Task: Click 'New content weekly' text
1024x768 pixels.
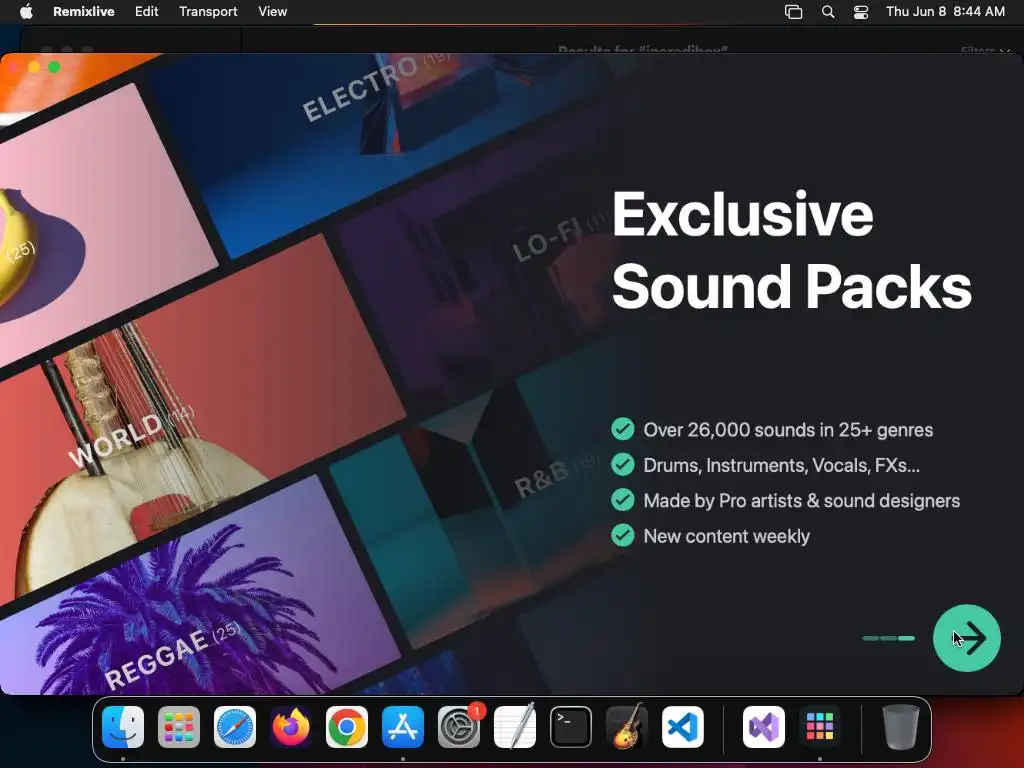Action: pos(727,536)
